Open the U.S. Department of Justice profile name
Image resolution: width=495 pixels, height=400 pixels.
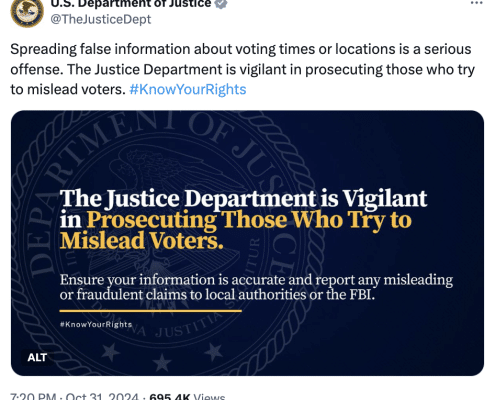[x=131, y=4]
